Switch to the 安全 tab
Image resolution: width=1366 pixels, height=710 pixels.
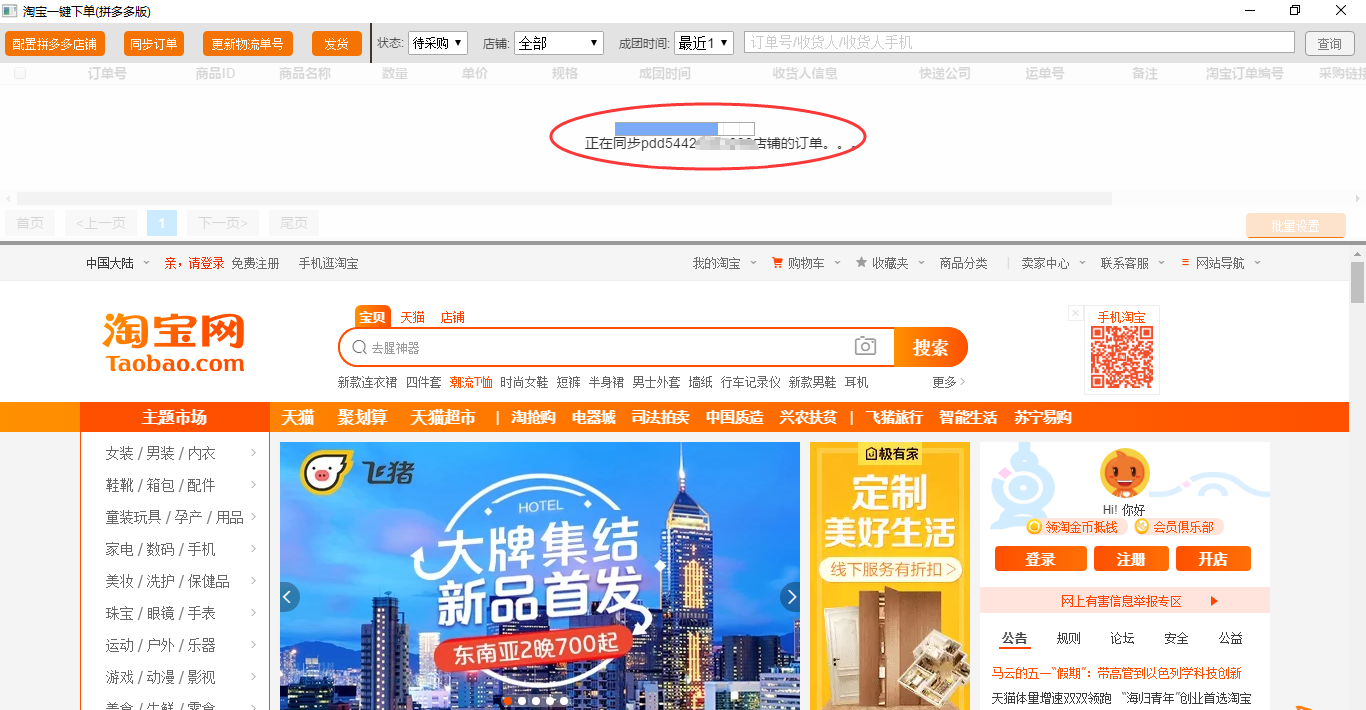coord(1176,638)
